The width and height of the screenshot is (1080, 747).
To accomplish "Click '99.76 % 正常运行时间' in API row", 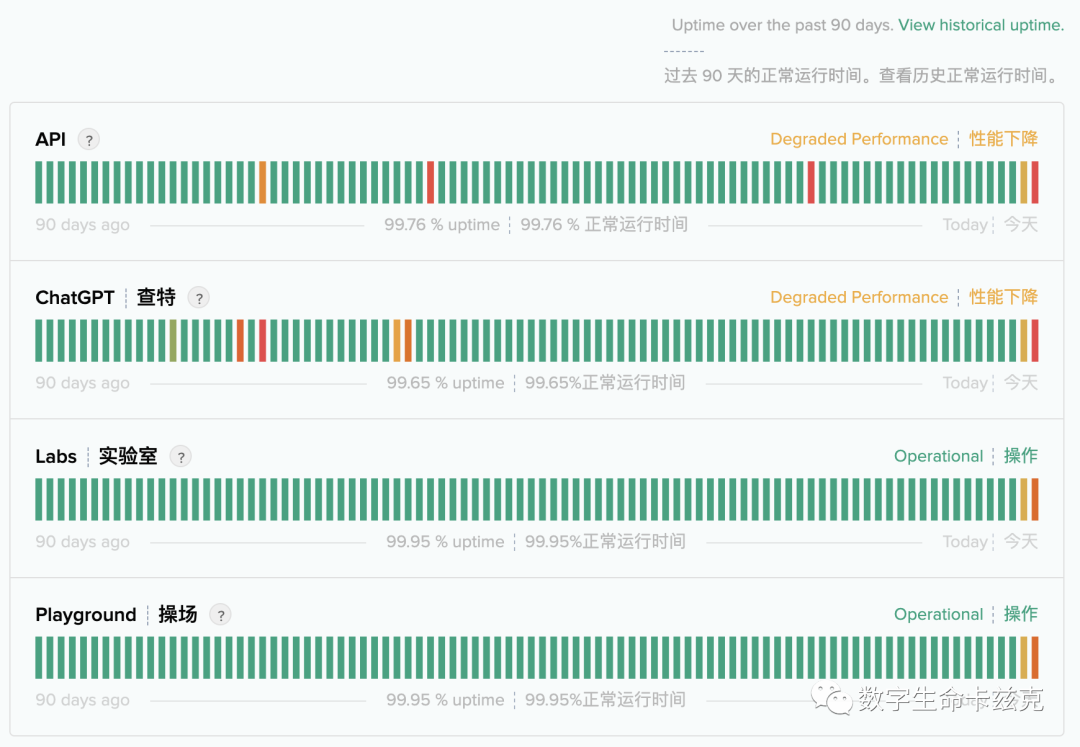I will [604, 224].
